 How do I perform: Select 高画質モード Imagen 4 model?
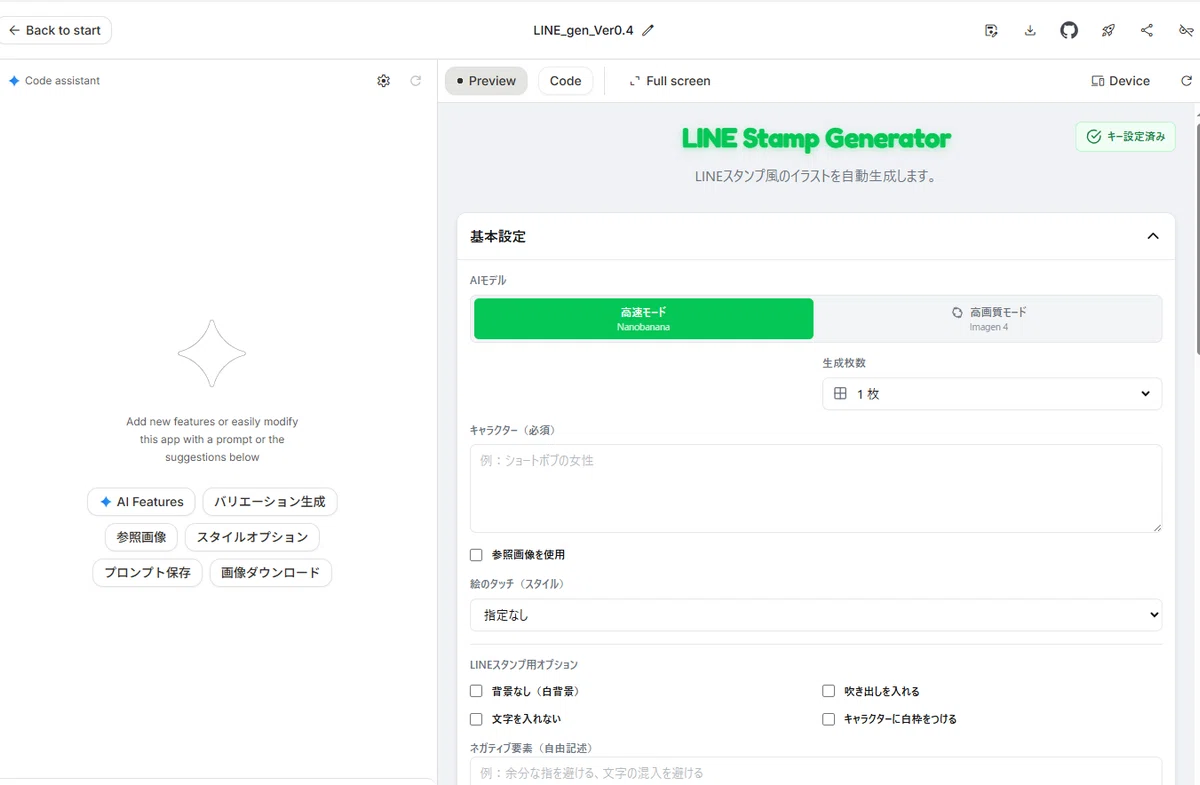[x=988, y=319]
